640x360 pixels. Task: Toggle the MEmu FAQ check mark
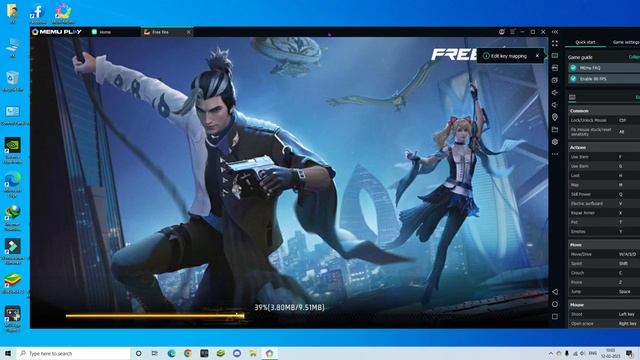click(573, 68)
